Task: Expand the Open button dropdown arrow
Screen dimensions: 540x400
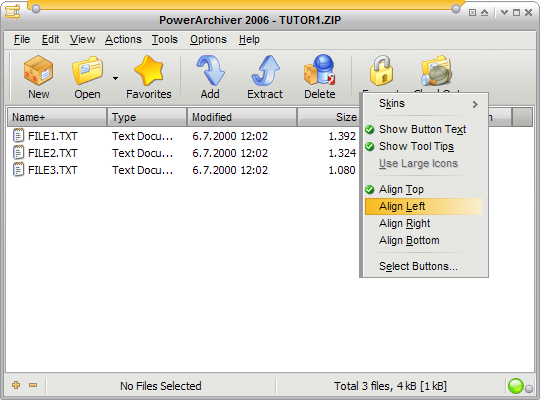Action: [115, 79]
